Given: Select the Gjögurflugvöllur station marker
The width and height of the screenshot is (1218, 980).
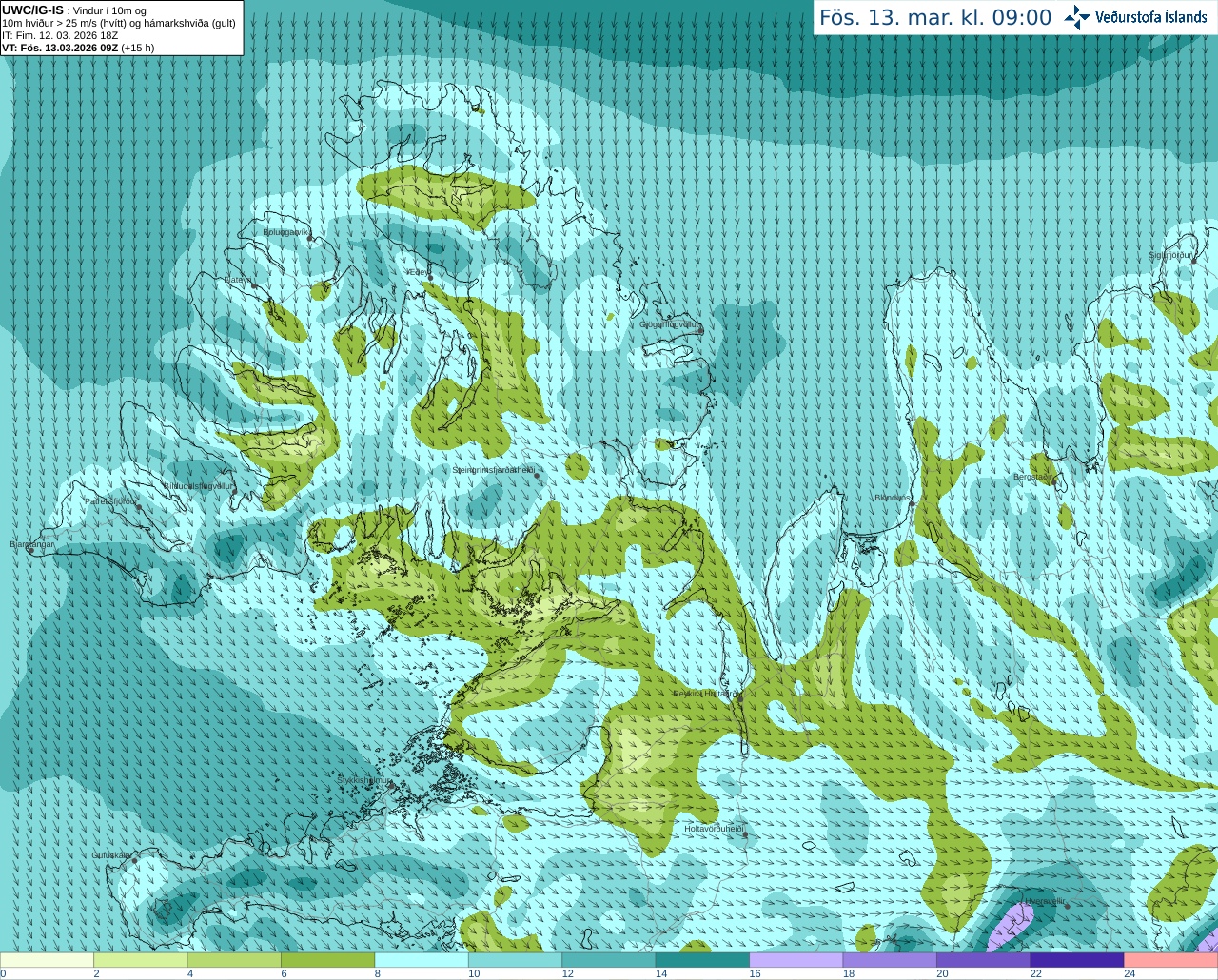Looking at the screenshot, I should (x=701, y=330).
